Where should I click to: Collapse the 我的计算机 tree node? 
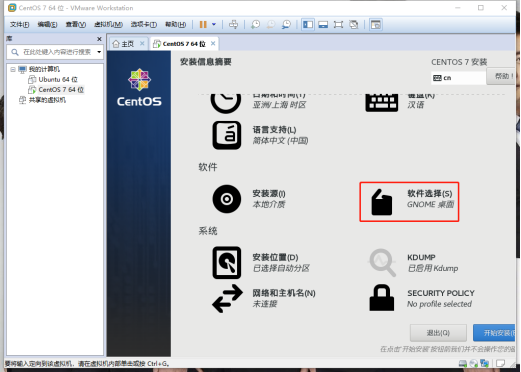(13, 69)
